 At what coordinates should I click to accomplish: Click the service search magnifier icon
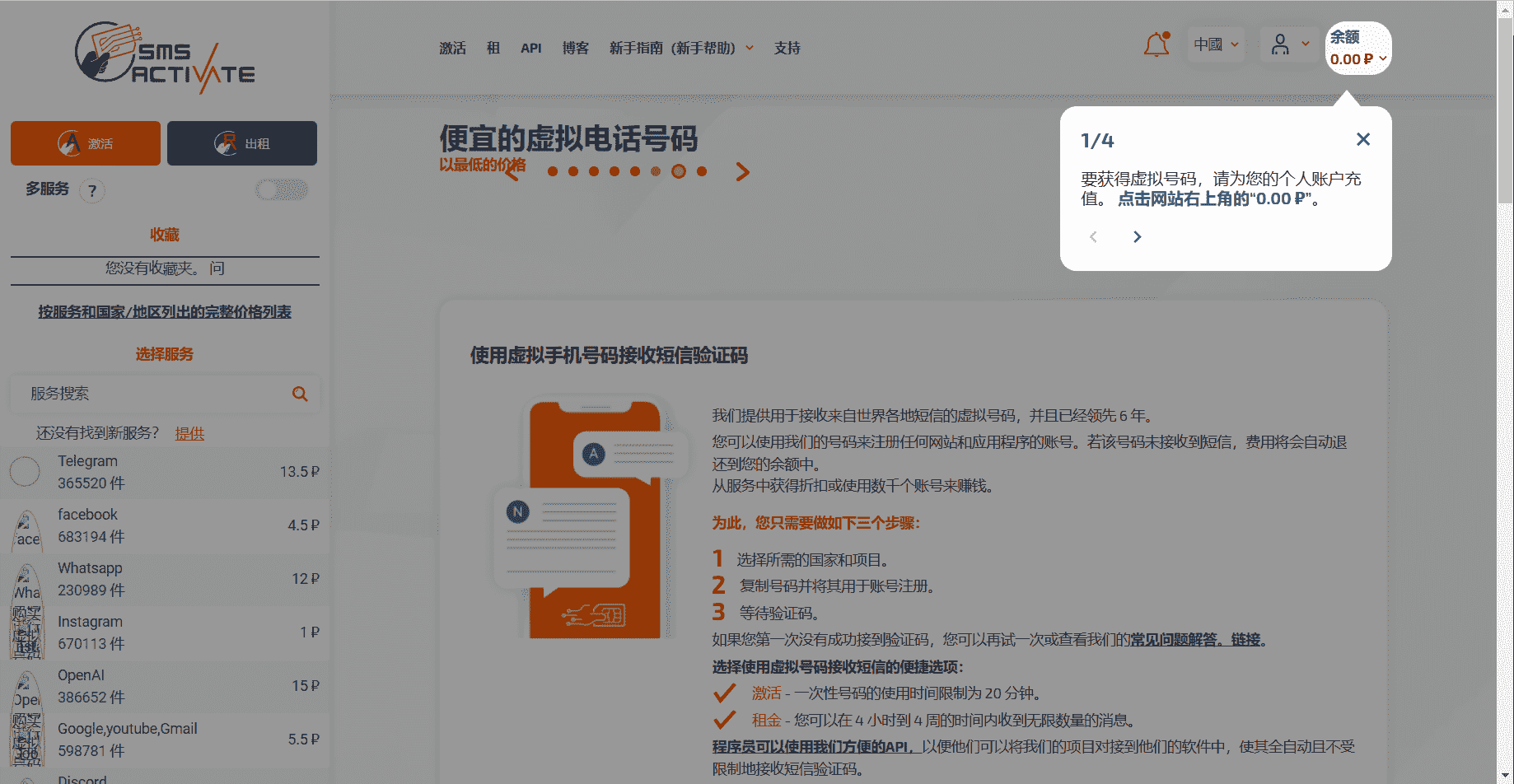click(300, 394)
